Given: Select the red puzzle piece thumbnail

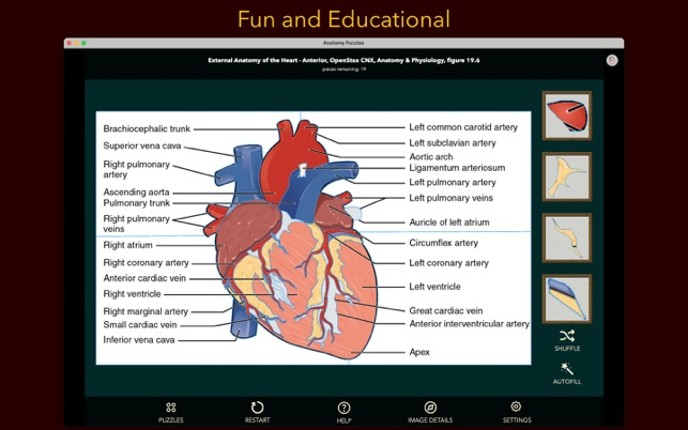Looking at the screenshot, I should 567,115.
